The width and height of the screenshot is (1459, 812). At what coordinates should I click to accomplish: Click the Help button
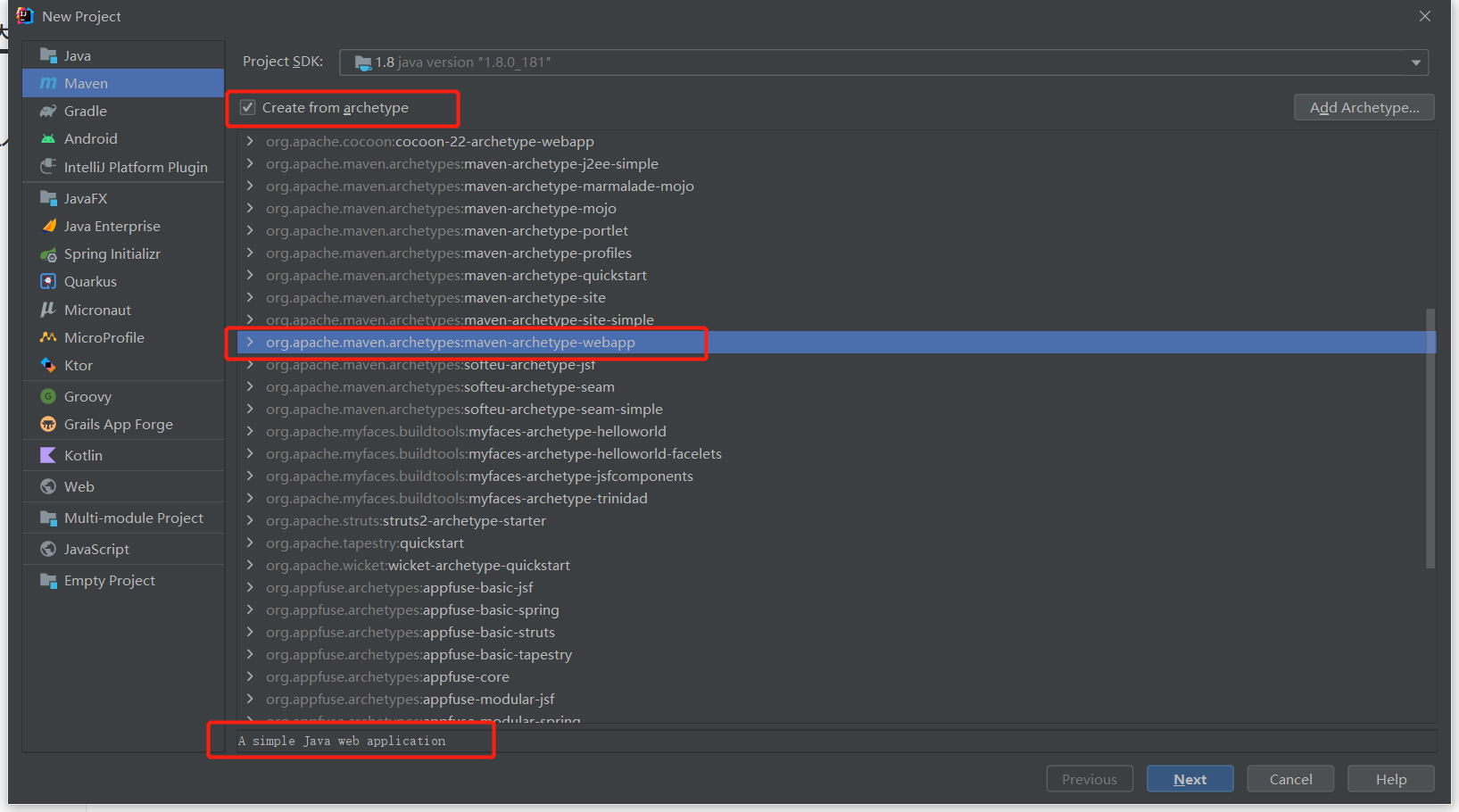click(1391, 779)
